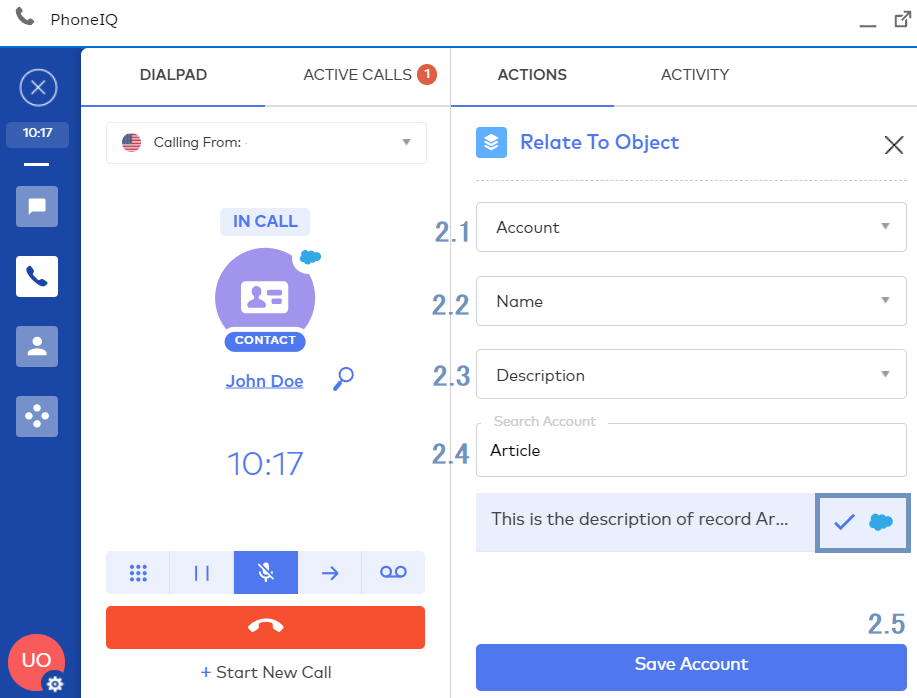Open the dialpad keypad grid icon
This screenshot has width=917, height=698.
138,573
